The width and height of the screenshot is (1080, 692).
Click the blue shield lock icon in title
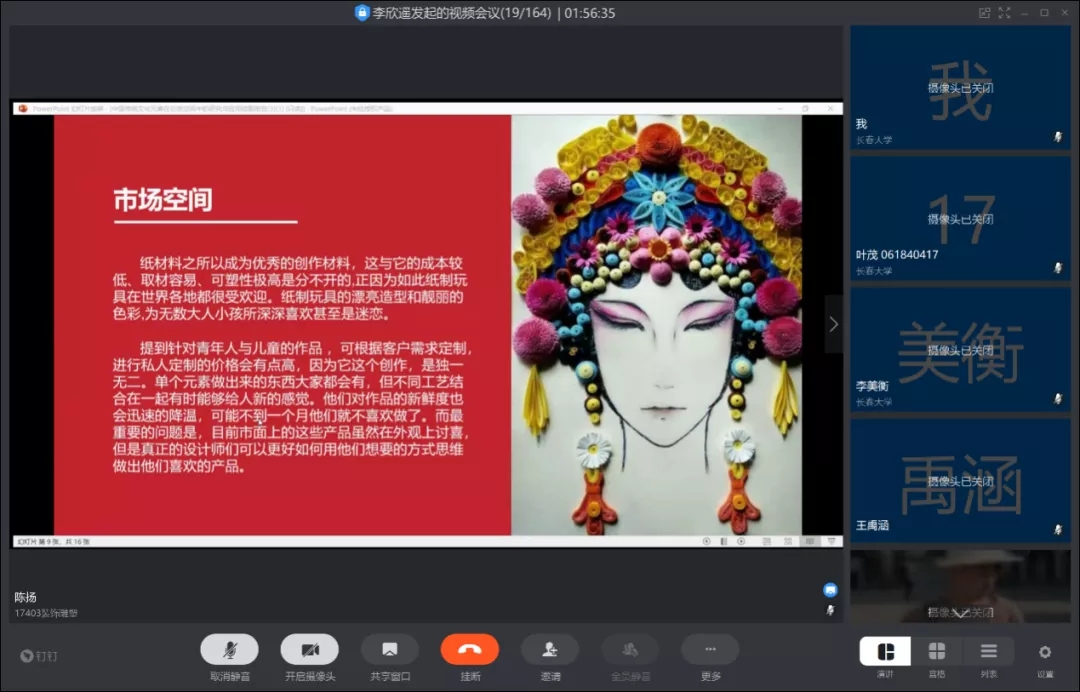(362, 12)
